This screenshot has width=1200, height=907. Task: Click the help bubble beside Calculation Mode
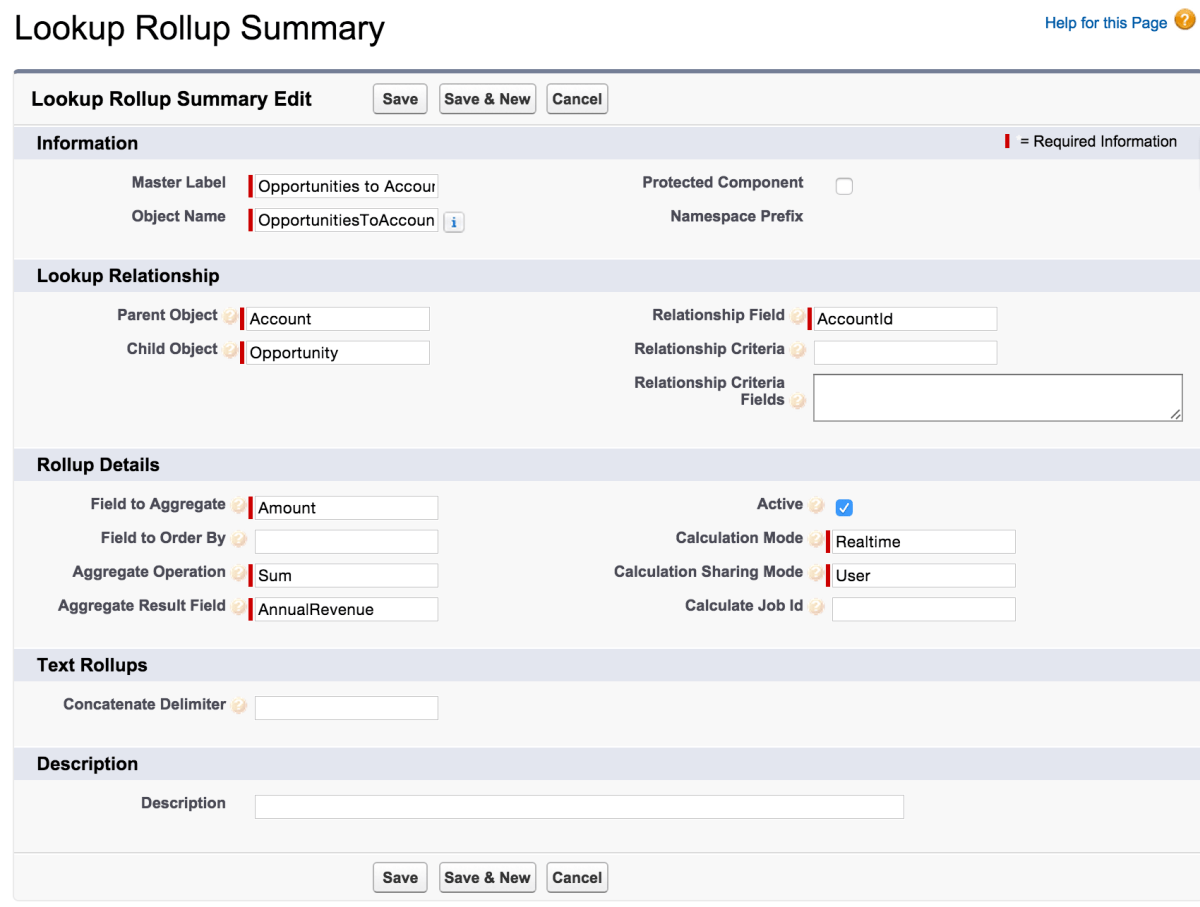coord(816,541)
